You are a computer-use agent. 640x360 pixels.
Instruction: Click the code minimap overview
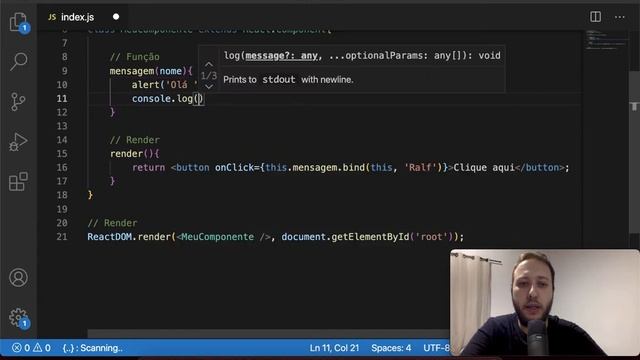click(x=606, y=40)
